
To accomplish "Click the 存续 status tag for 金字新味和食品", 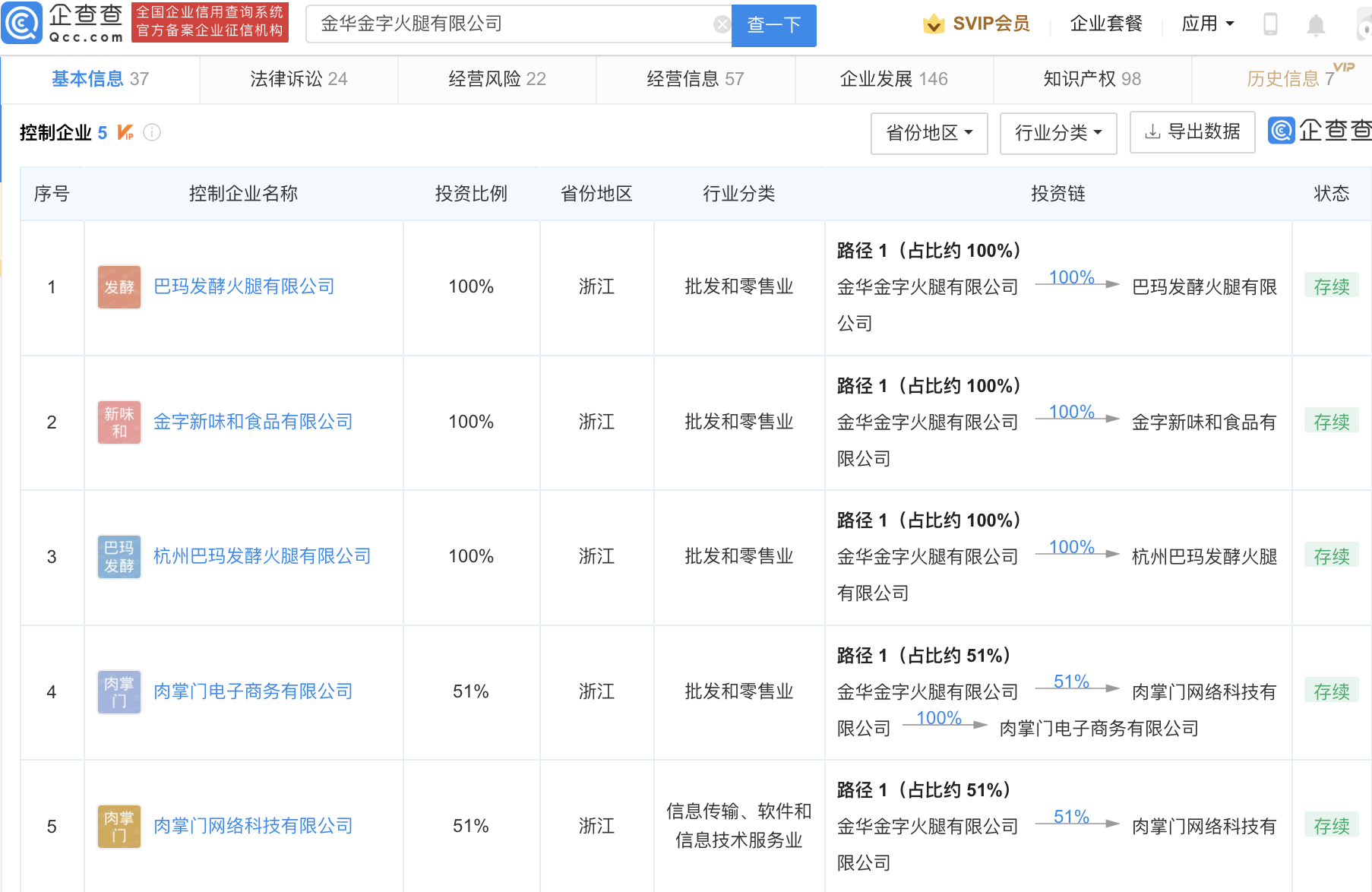I will tap(1332, 422).
